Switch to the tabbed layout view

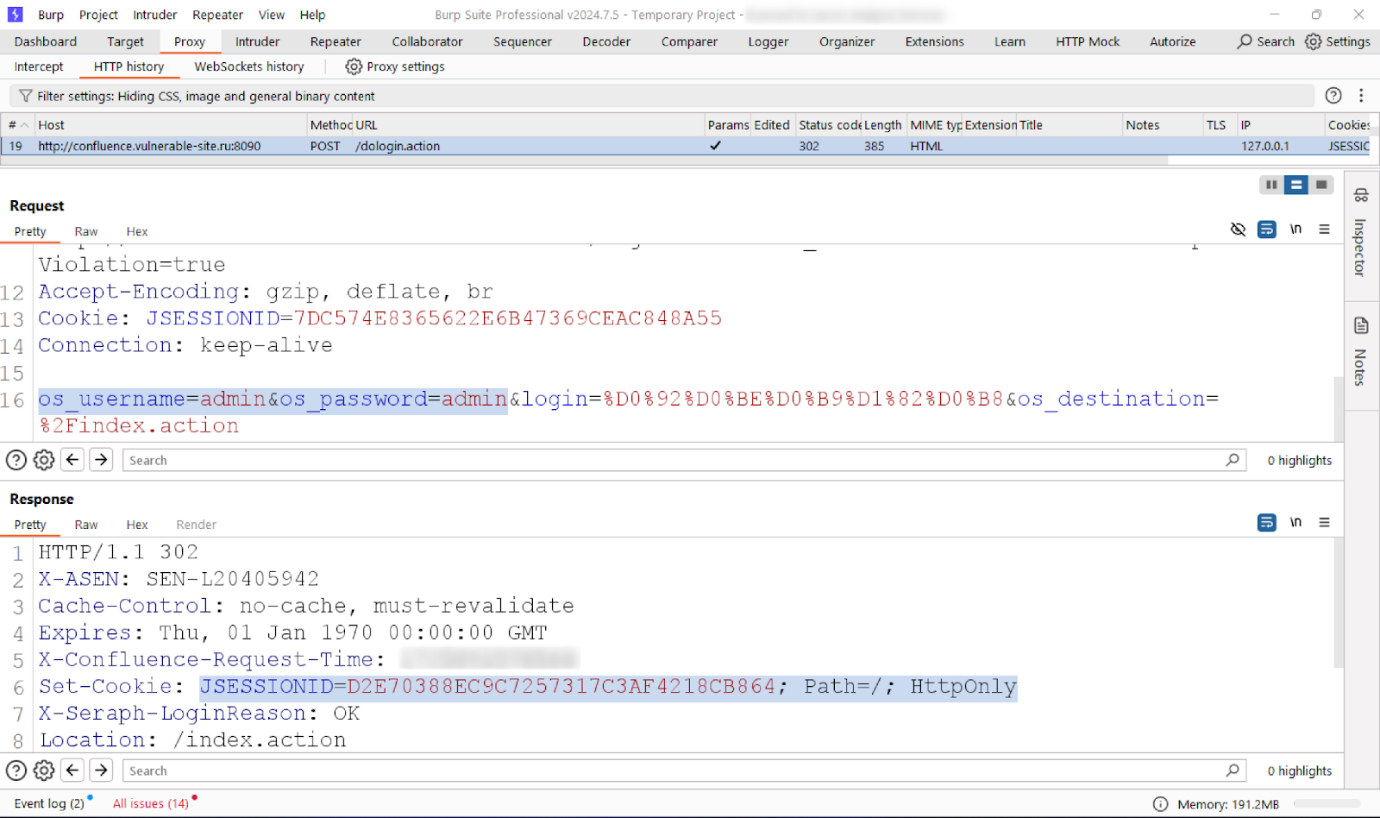(x=1322, y=185)
